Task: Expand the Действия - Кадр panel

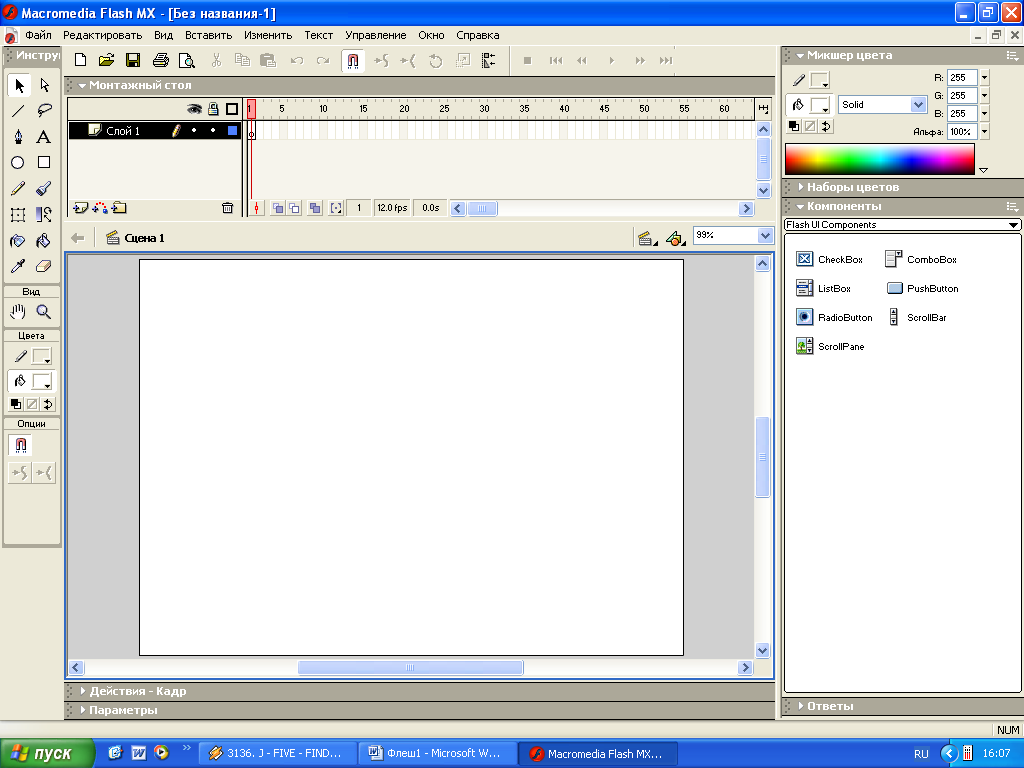Action: coord(83,691)
